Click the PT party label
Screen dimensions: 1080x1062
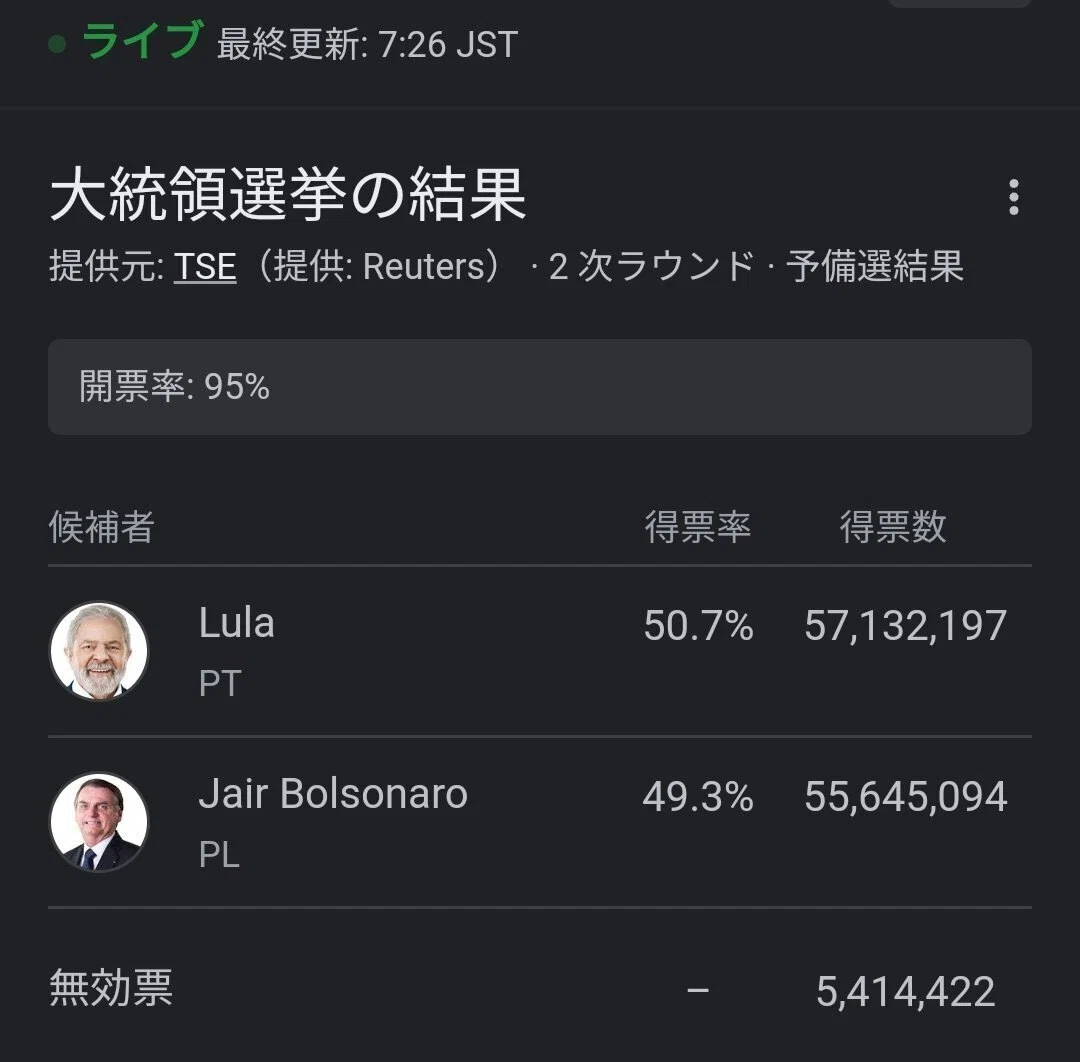(220, 684)
